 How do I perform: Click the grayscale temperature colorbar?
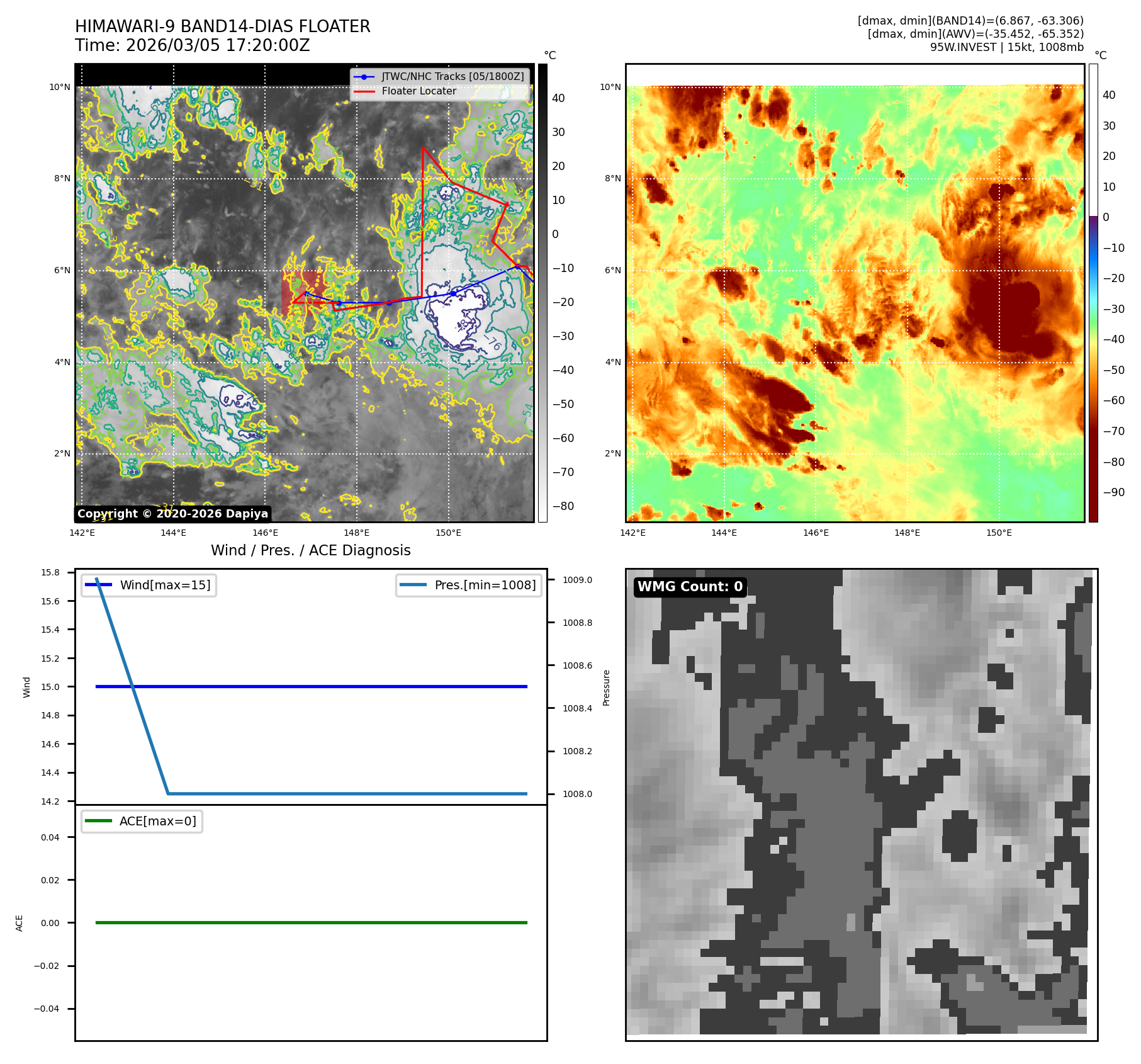pos(542,293)
